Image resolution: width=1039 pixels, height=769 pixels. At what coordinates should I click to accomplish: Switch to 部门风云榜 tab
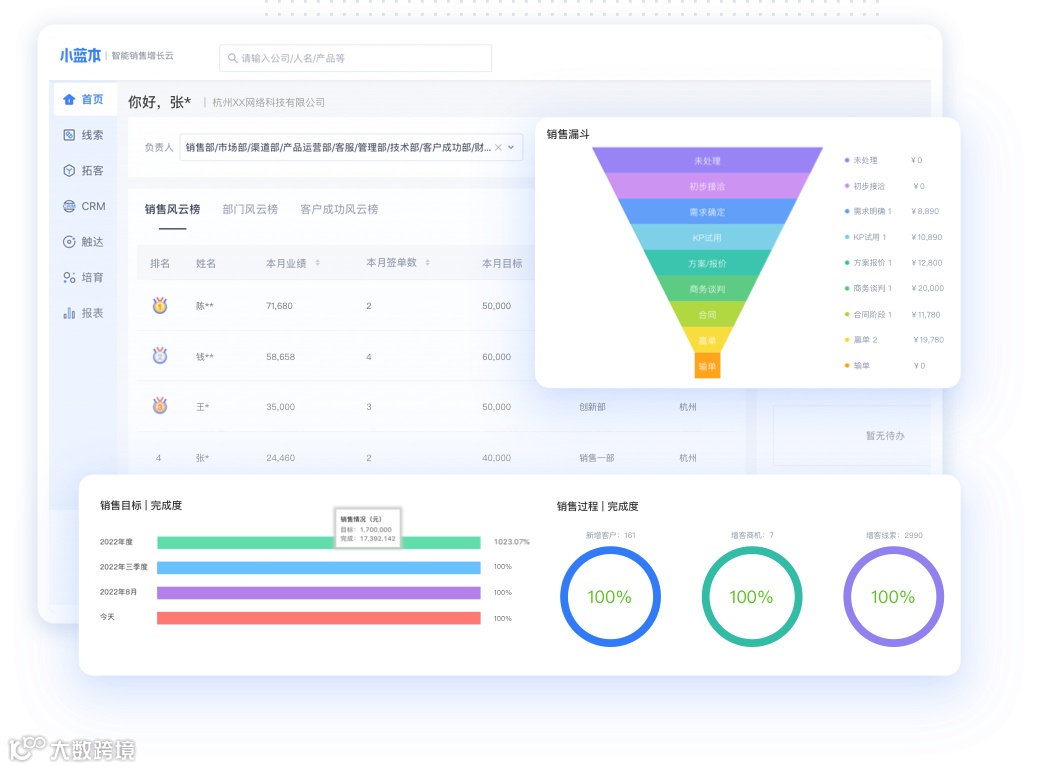[x=250, y=209]
